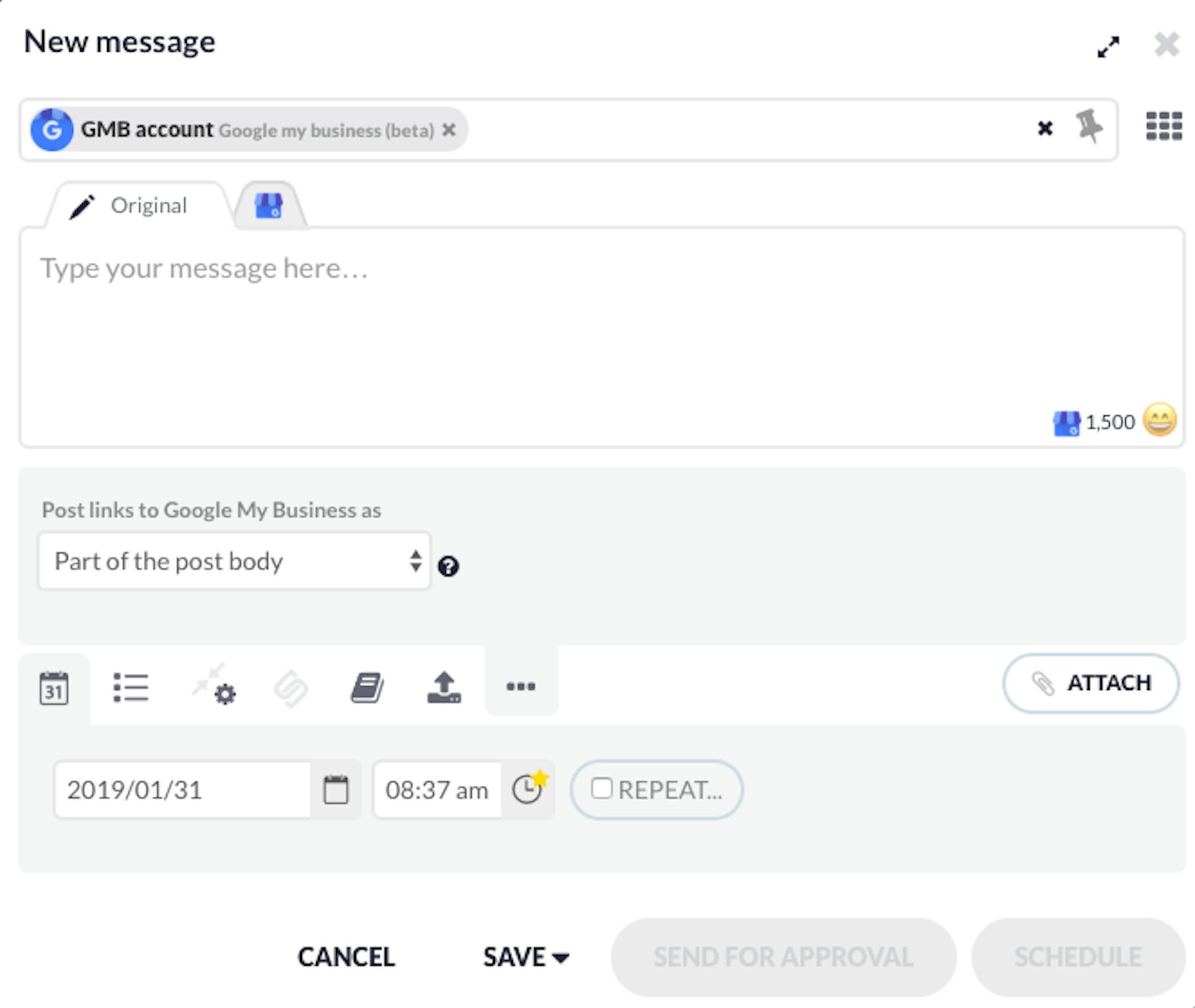This screenshot has height=1008, width=1195.
Task: Expand the more options ellipsis
Action: pyautogui.click(x=521, y=687)
